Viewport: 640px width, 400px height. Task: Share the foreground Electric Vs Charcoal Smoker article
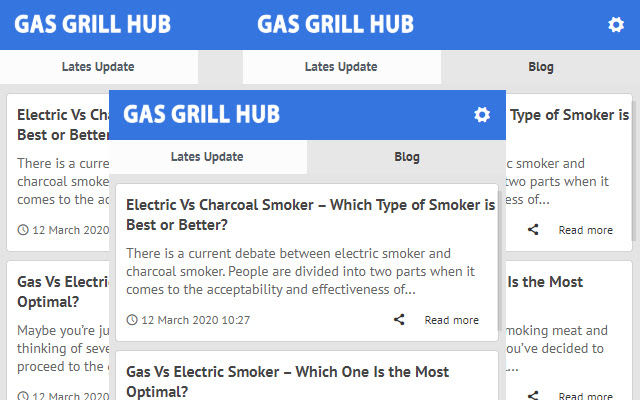[x=399, y=320]
